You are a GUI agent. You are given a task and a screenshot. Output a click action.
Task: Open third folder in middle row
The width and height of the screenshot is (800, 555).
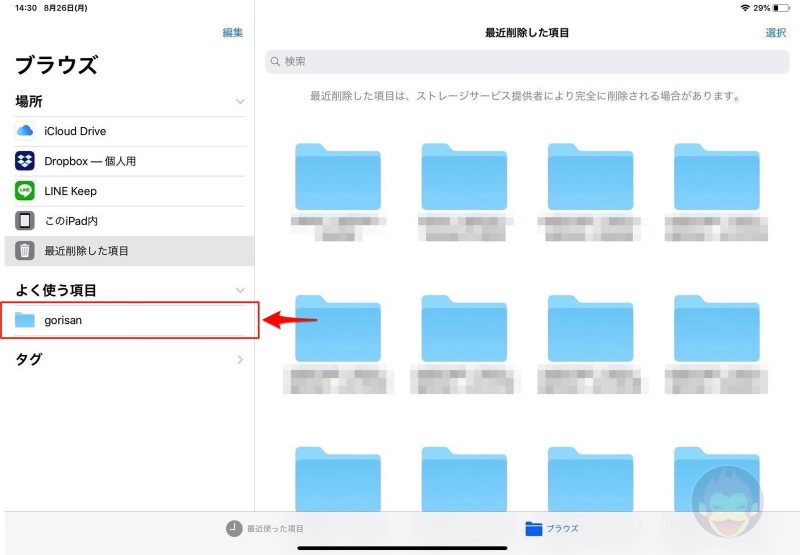[x=590, y=329]
